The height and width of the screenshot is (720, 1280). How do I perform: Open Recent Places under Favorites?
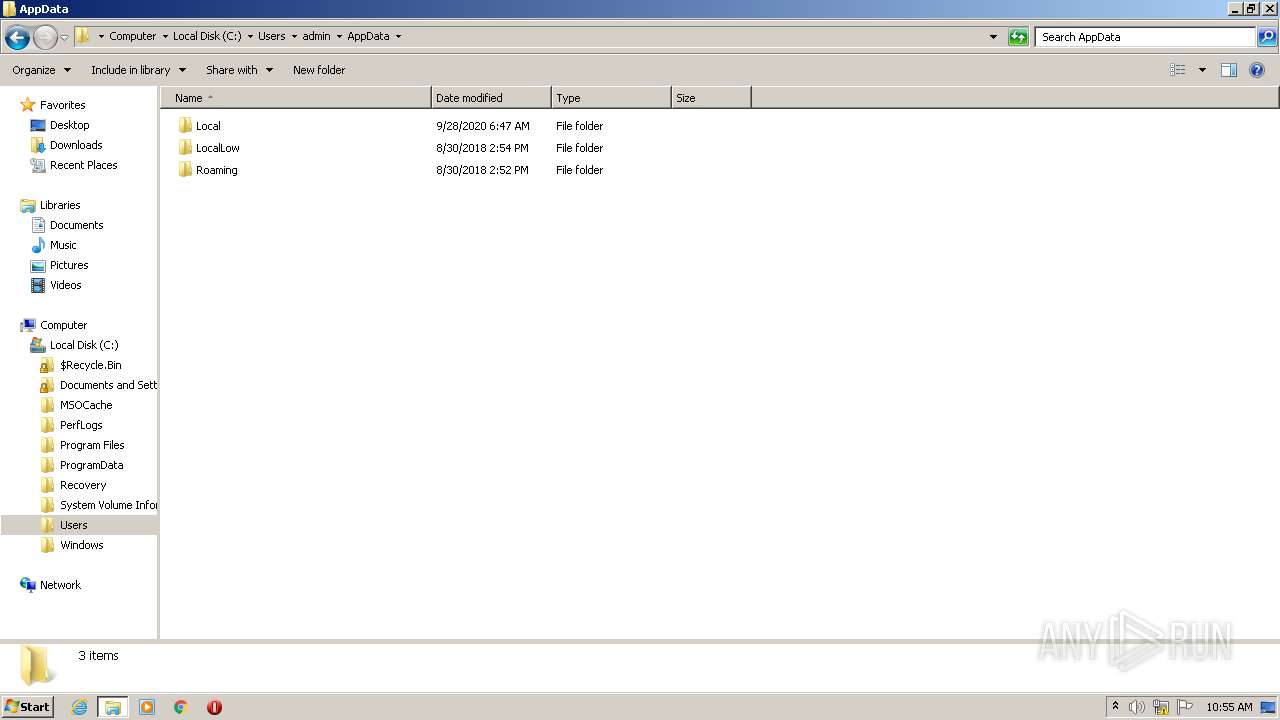click(83, 165)
